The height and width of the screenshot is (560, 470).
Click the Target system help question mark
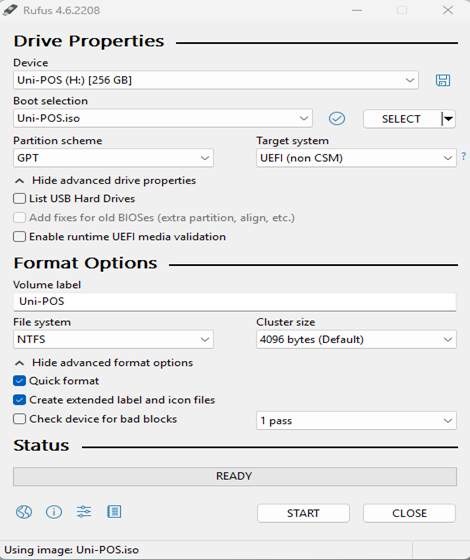pos(464,156)
